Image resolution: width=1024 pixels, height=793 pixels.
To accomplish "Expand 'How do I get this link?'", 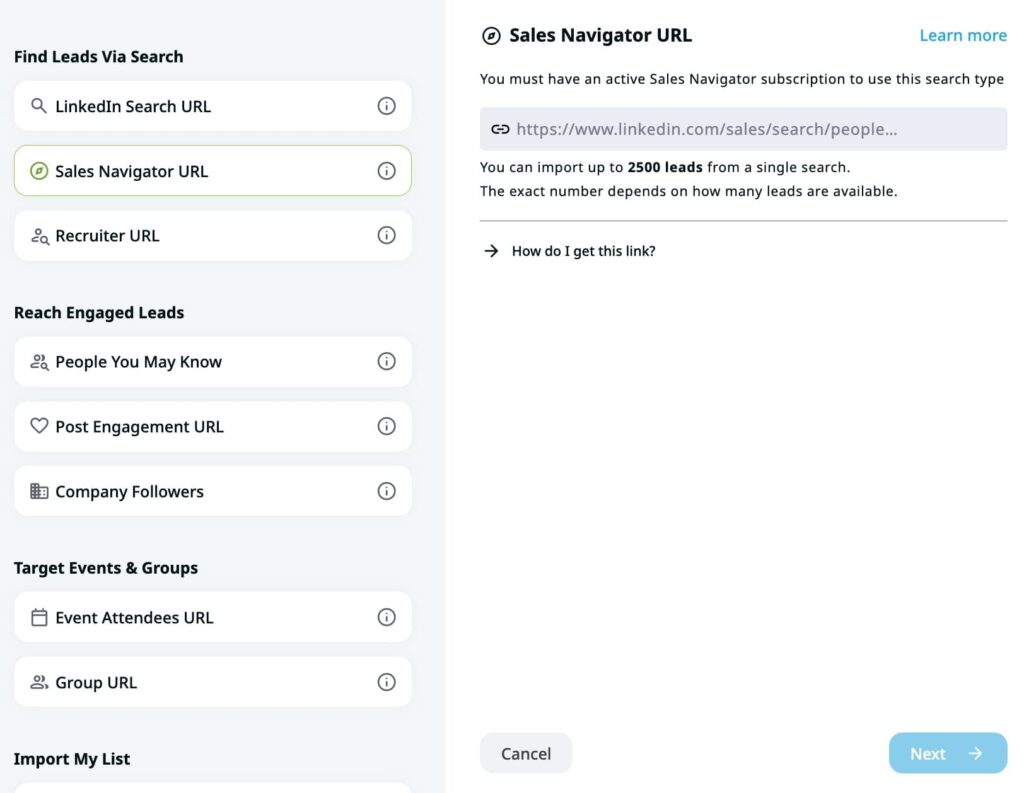I will coord(582,251).
